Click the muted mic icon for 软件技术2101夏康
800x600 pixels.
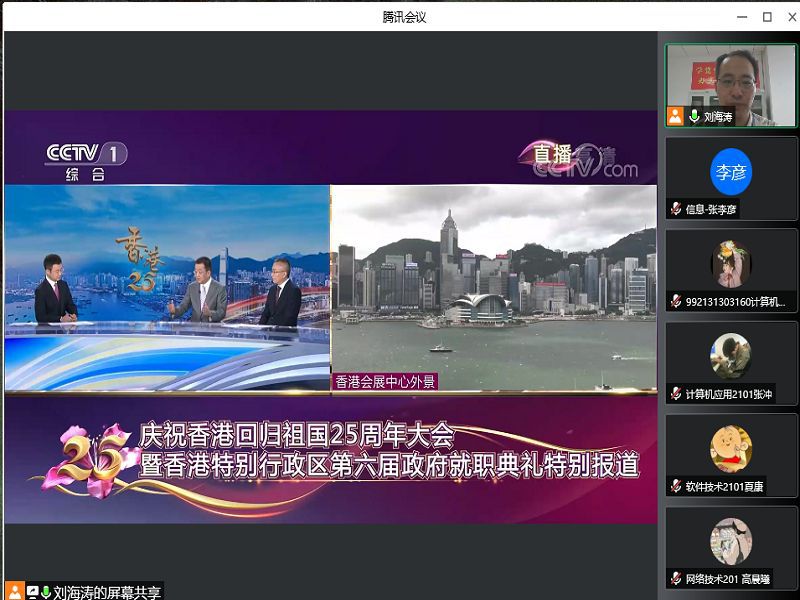677,487
